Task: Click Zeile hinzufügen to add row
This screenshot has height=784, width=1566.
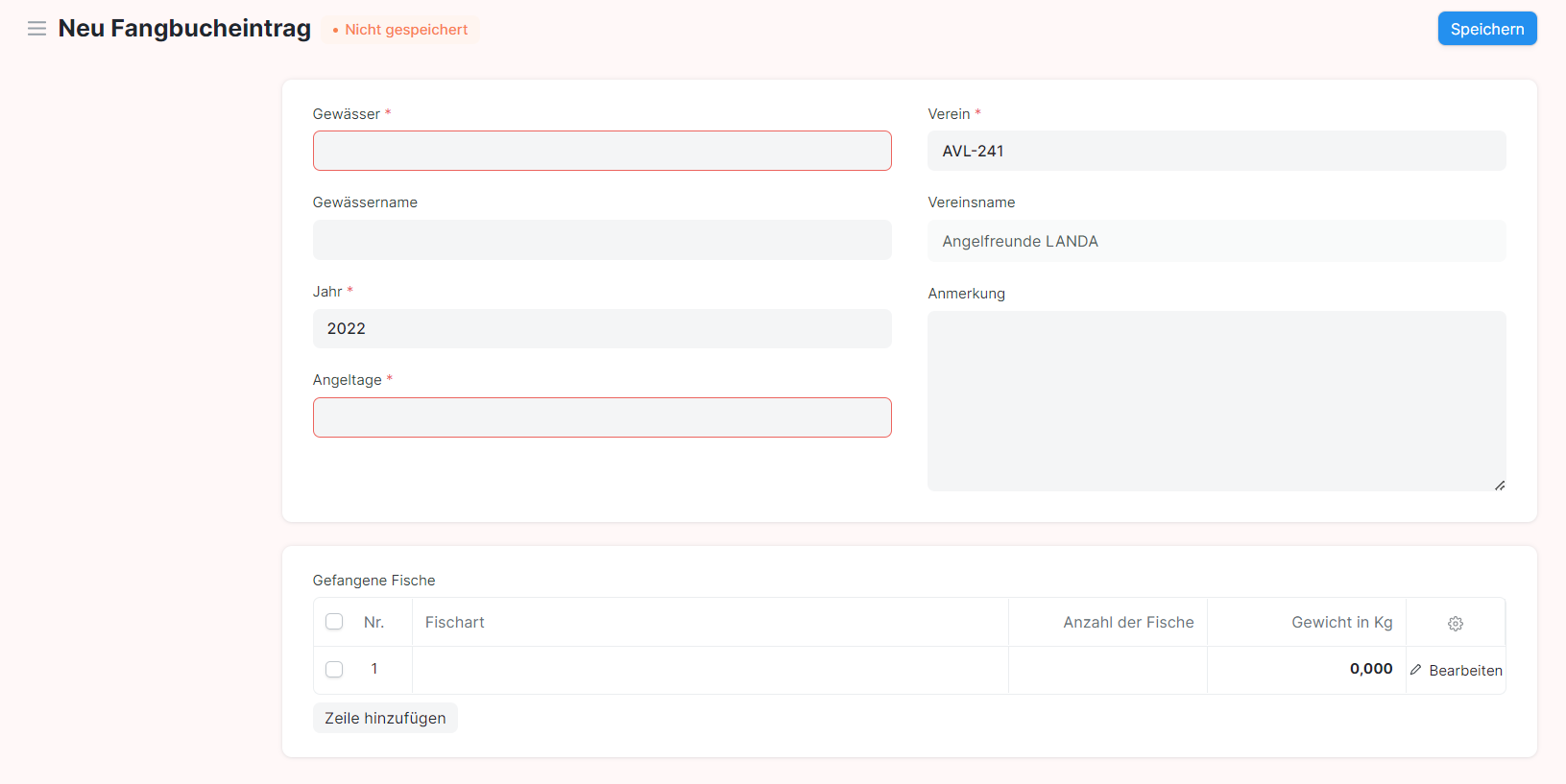Action: tap(385, 718)
